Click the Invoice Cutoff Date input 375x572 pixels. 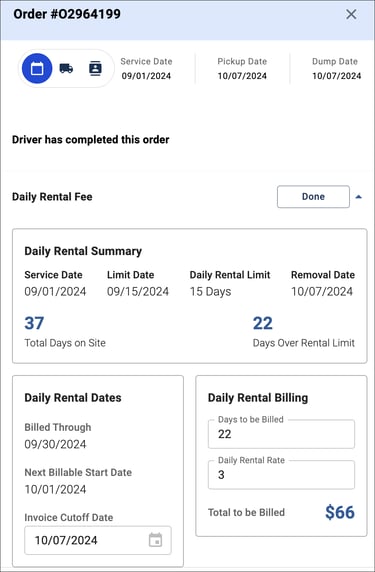[98, 540]
